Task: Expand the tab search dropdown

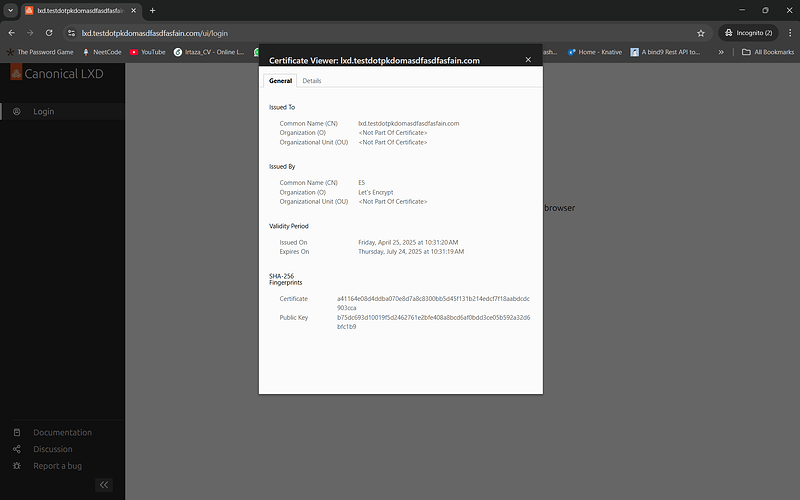Action: coord(11,10)
